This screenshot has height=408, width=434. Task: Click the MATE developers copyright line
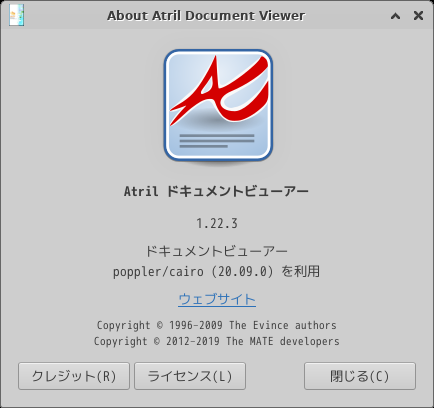pos(217,341)
